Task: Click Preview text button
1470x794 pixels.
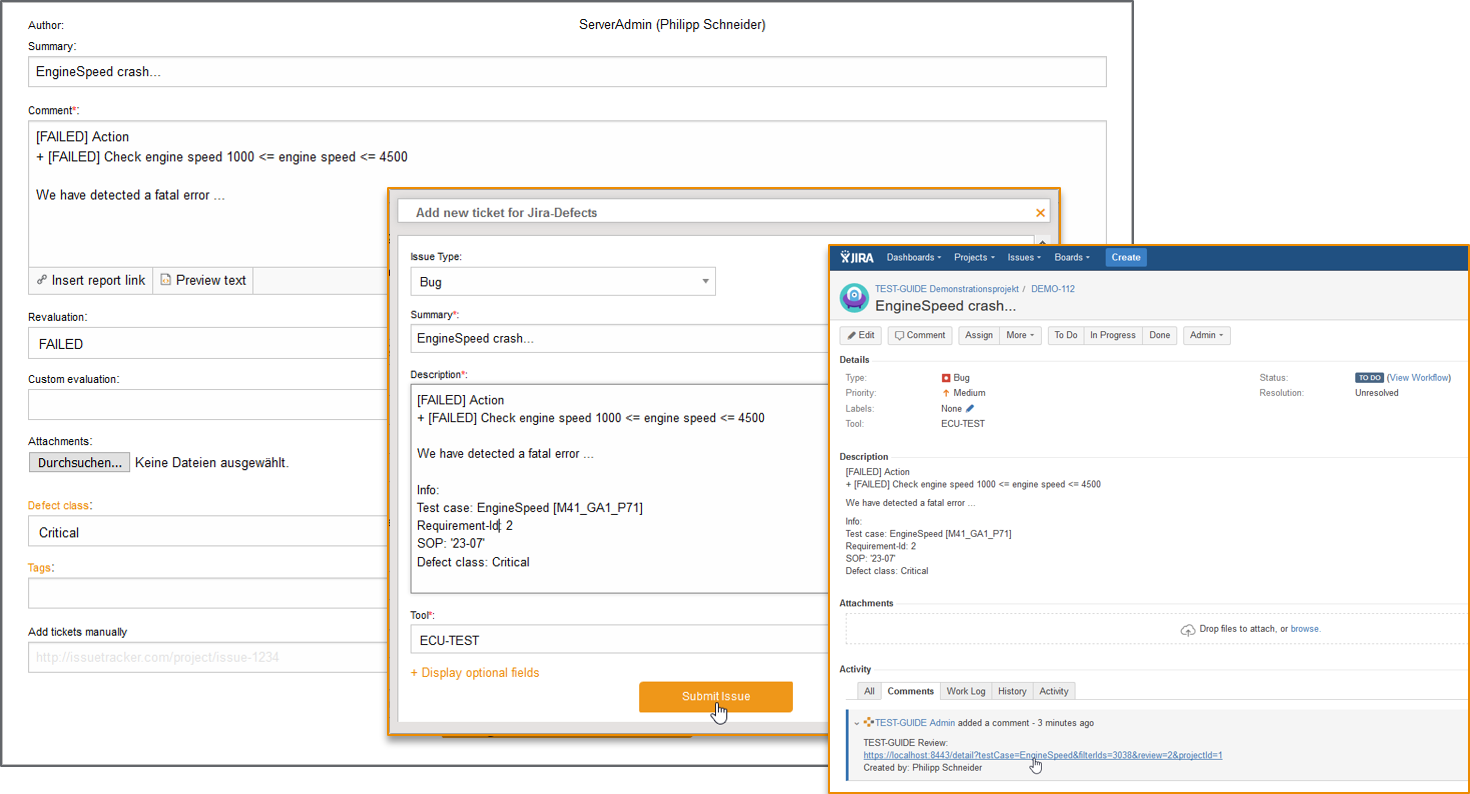Action: pos(203,280)
